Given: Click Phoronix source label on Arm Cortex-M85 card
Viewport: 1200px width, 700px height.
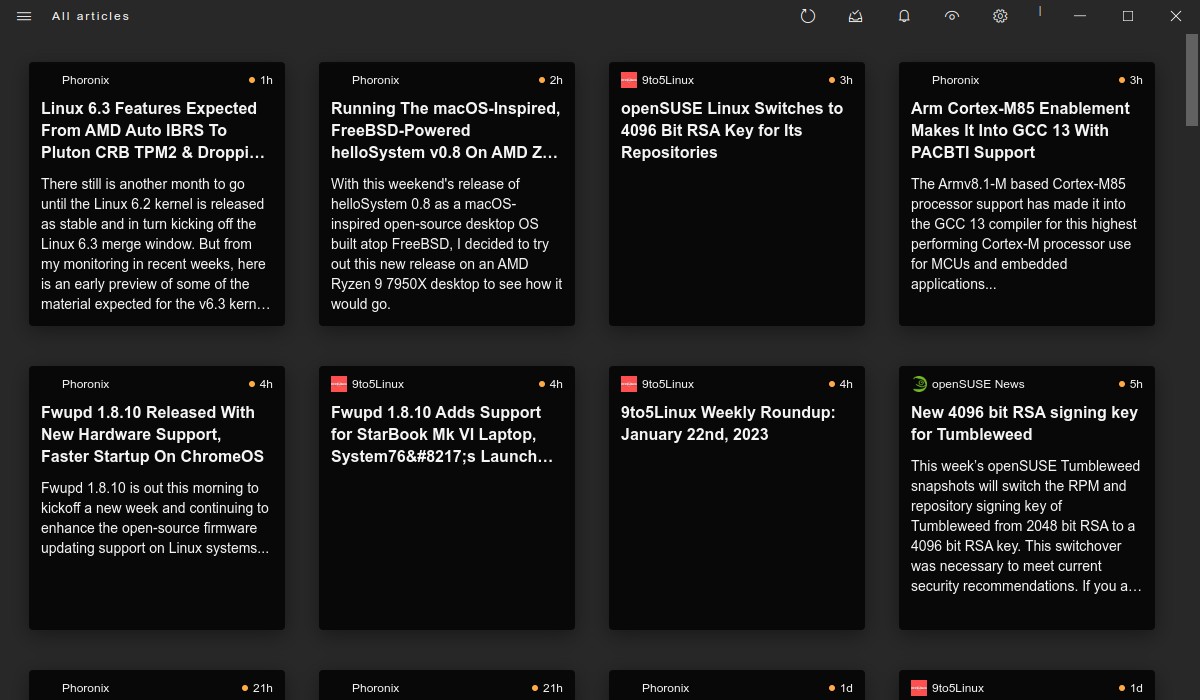Looking at the screenshot, I should coord(955,80).
